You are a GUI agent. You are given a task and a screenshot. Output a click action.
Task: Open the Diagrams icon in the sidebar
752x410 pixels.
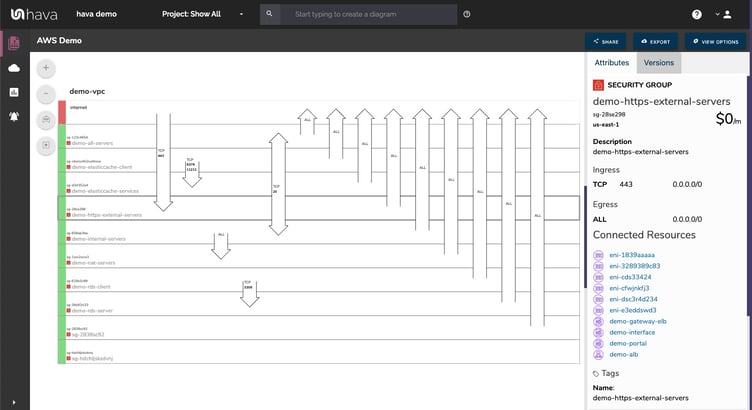14,43
